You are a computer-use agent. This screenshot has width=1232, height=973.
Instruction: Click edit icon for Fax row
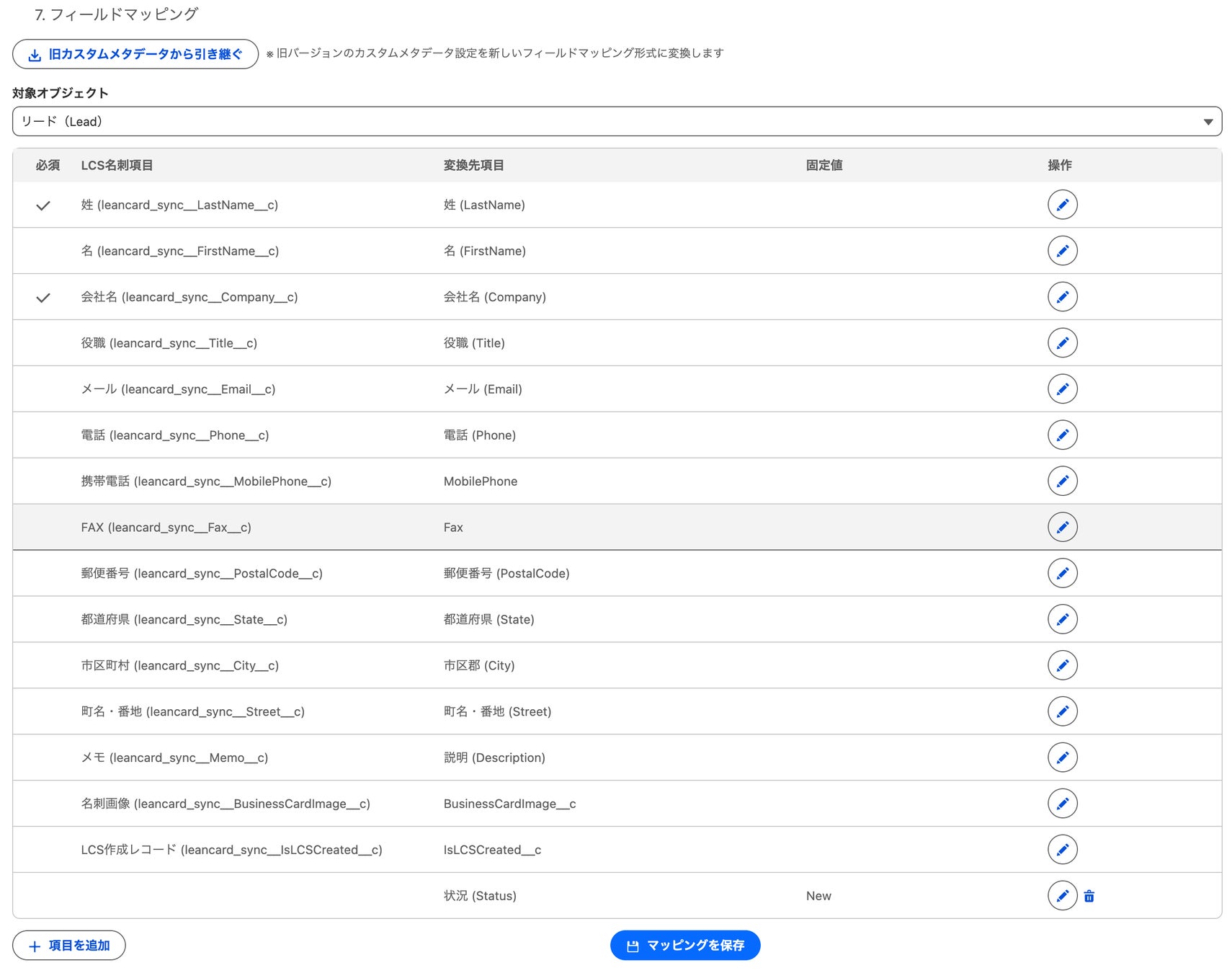[x=1062, y=528]
